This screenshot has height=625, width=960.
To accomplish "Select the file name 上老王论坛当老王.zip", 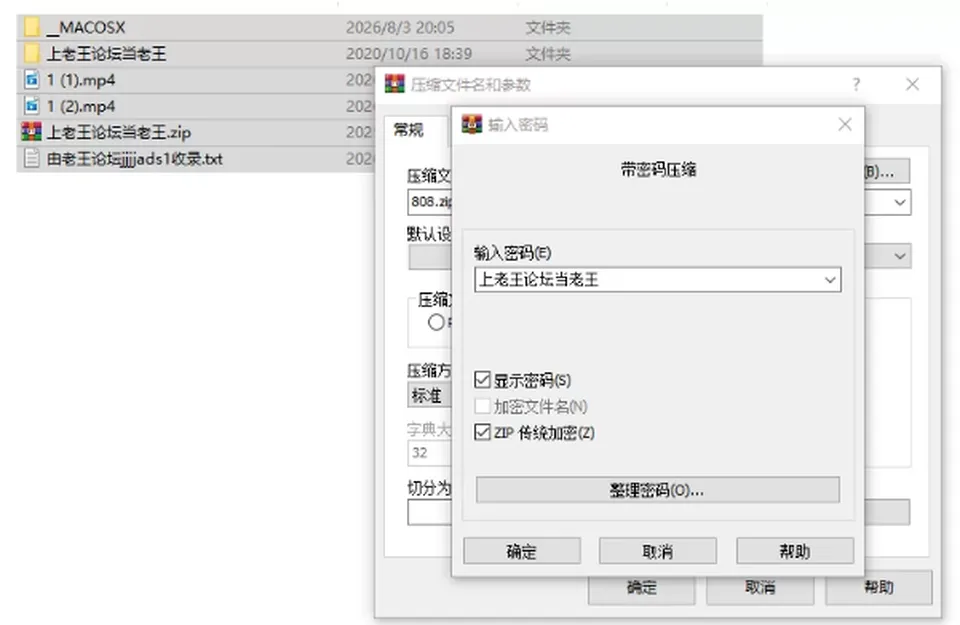I will pos(119,132).
